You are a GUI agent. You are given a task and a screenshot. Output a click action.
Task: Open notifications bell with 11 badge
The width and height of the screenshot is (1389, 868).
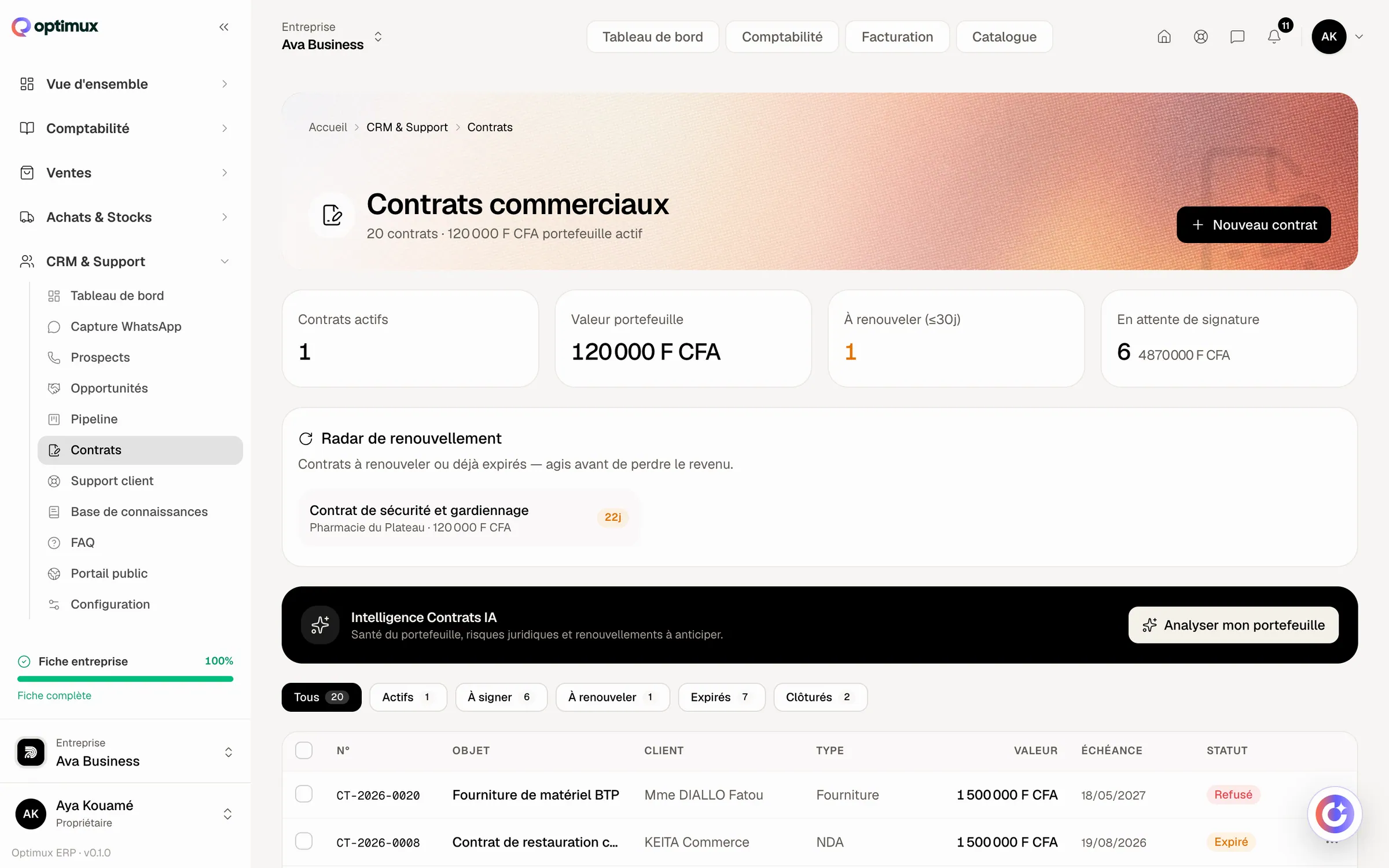[x=1274, y=37]
